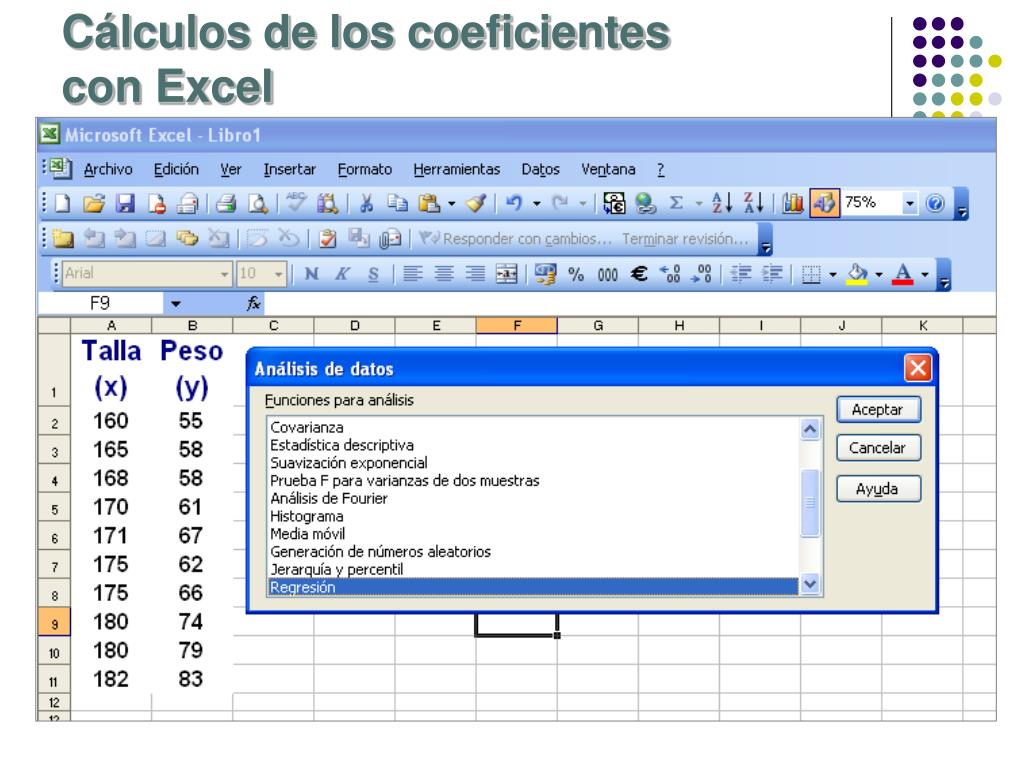
Task: Open the Font Color dropdown arrow
Action: pyautogui.click(x=925, y=274)
